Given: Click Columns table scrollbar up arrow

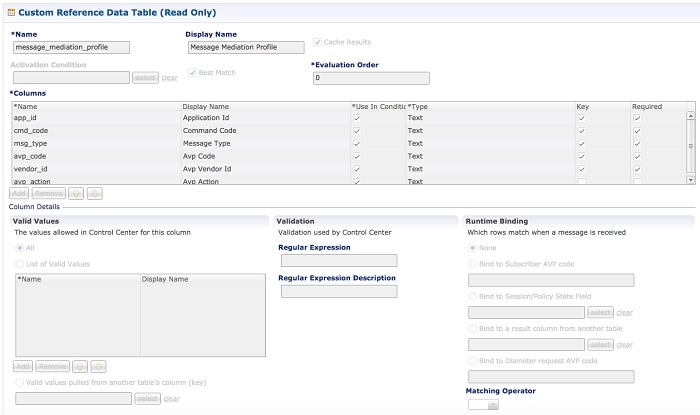Looking at the screenshot, I should [691, 116].
